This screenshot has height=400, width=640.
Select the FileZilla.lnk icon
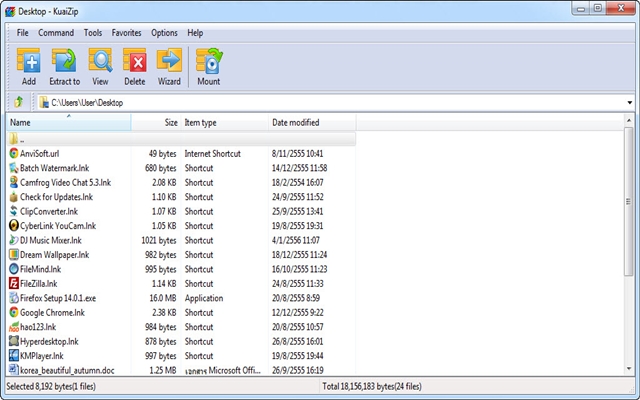point(14,283)
